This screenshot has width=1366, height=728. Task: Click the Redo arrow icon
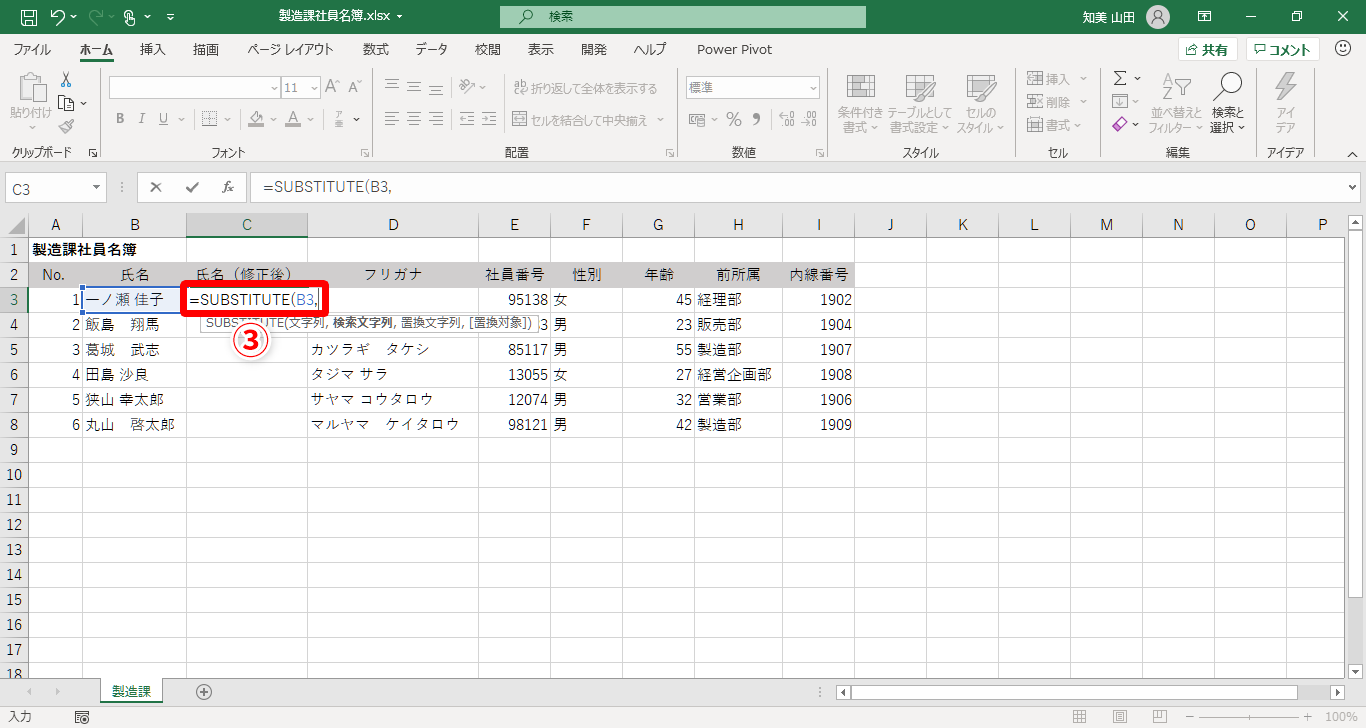95,17
